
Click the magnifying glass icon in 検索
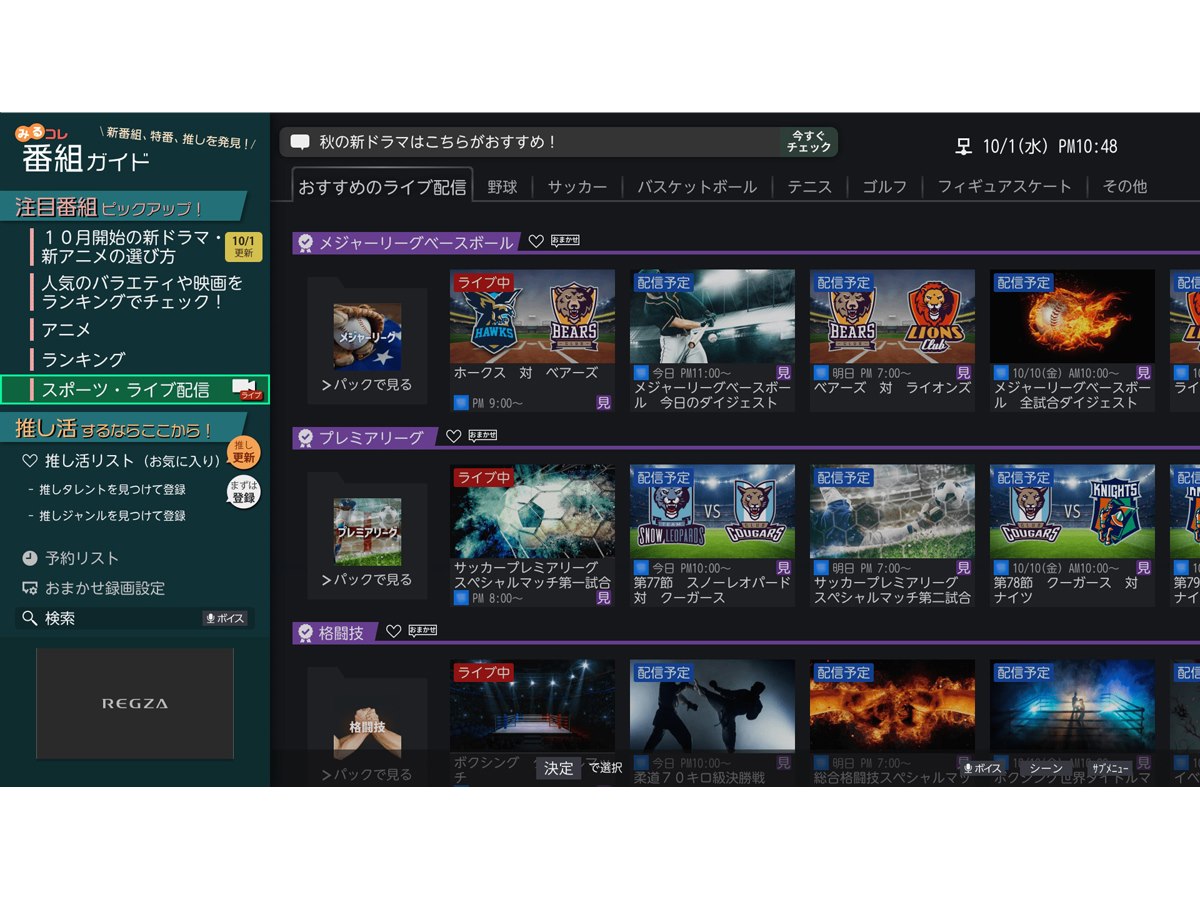[x=29, y=617]
